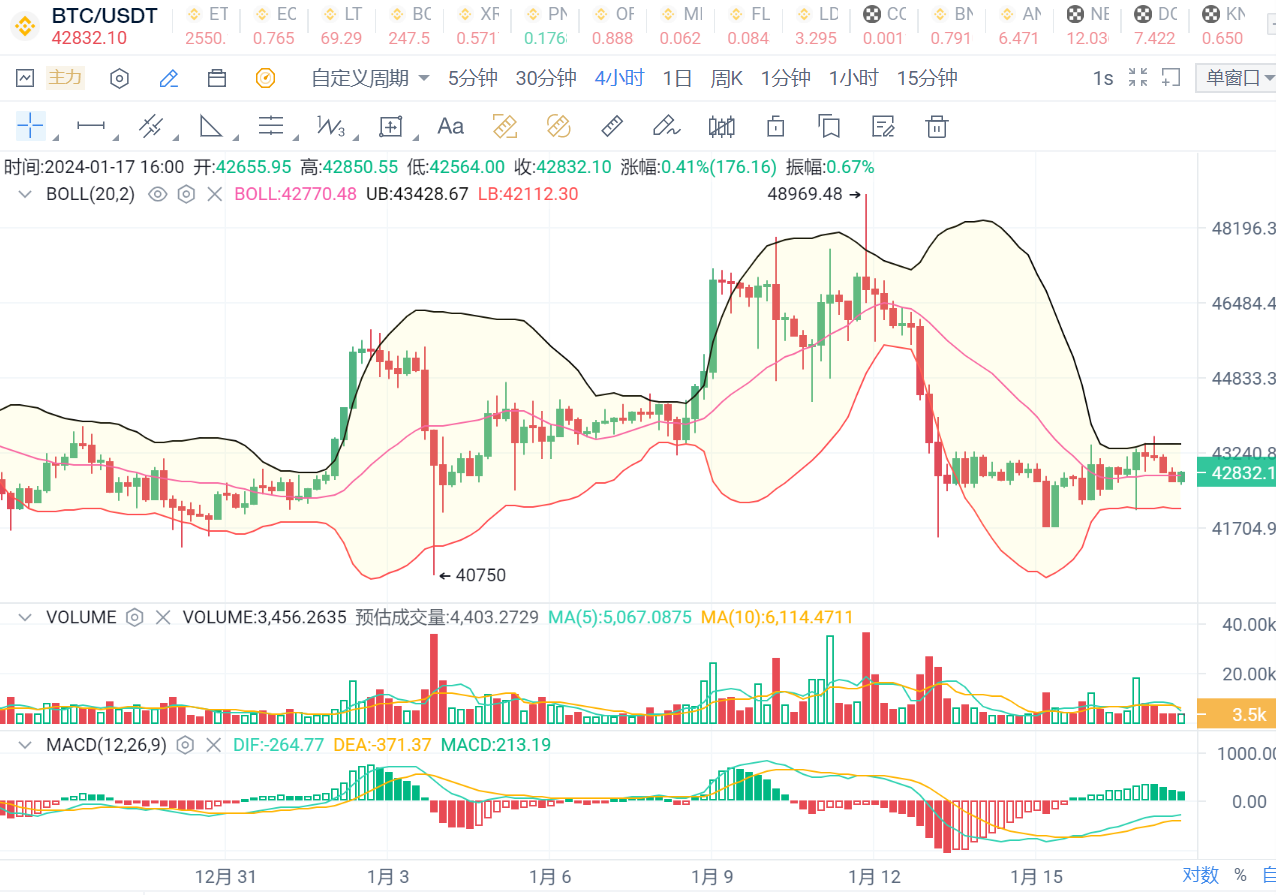
Task: Click the 40750 low price marker
Action: pos(473,575)
